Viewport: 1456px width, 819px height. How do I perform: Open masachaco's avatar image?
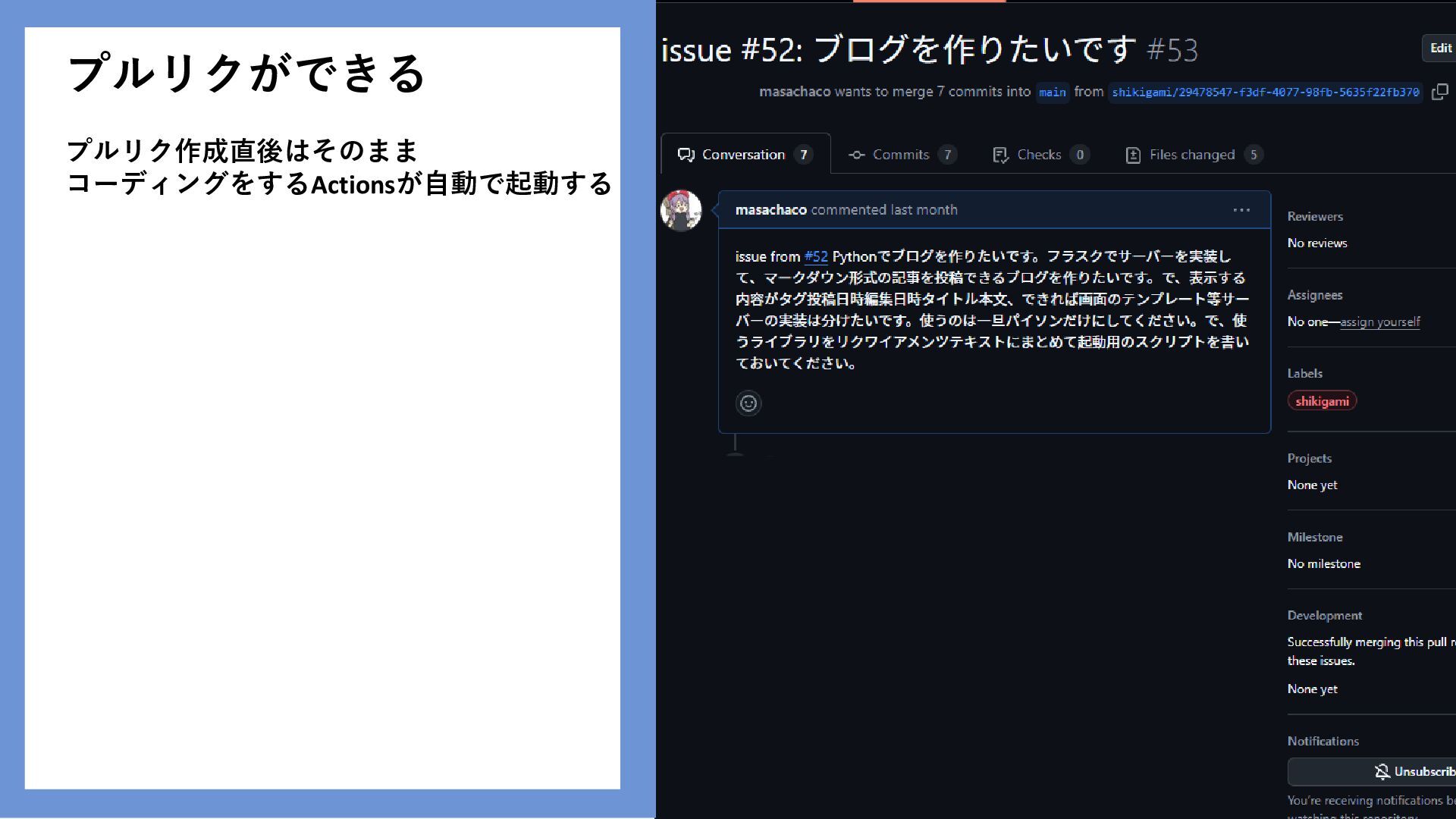pyautogui.click(x=681, y=210)
